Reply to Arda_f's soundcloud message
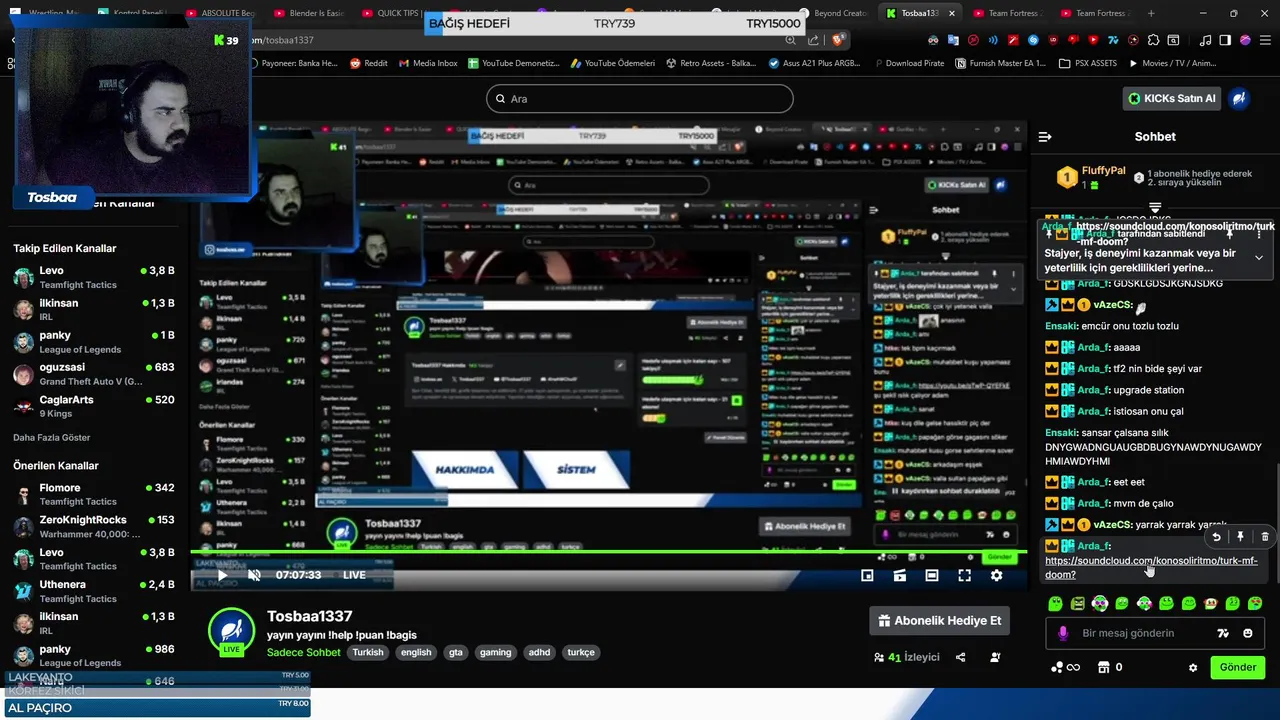The width and height of the screenshot is (1280, 720). (1216, 537)
